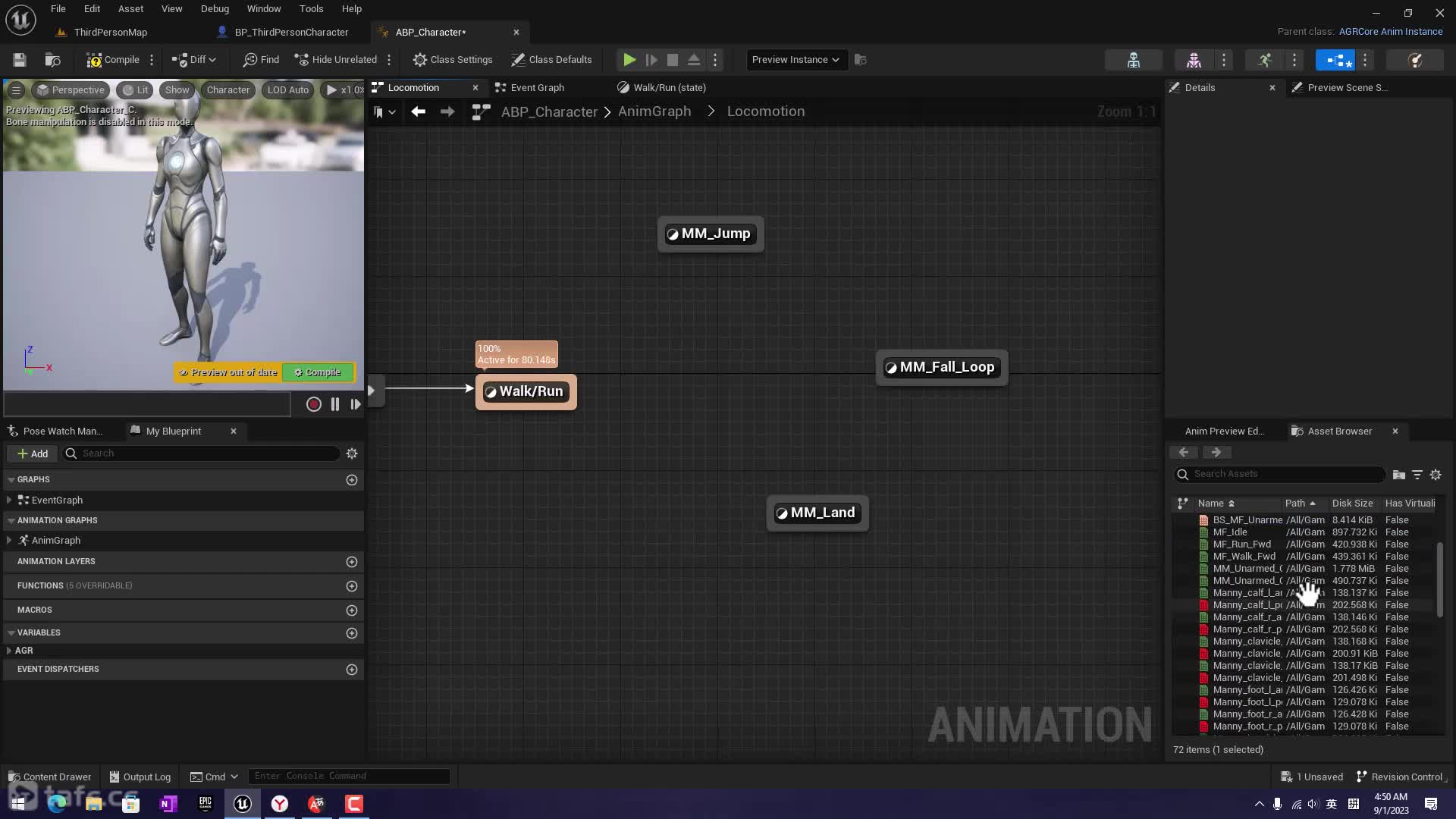Open Asset Browser filter icon
Image resolution: width=1456 pixels, height=819 pixels.
pyautogui.click(x=1417, y=475)
